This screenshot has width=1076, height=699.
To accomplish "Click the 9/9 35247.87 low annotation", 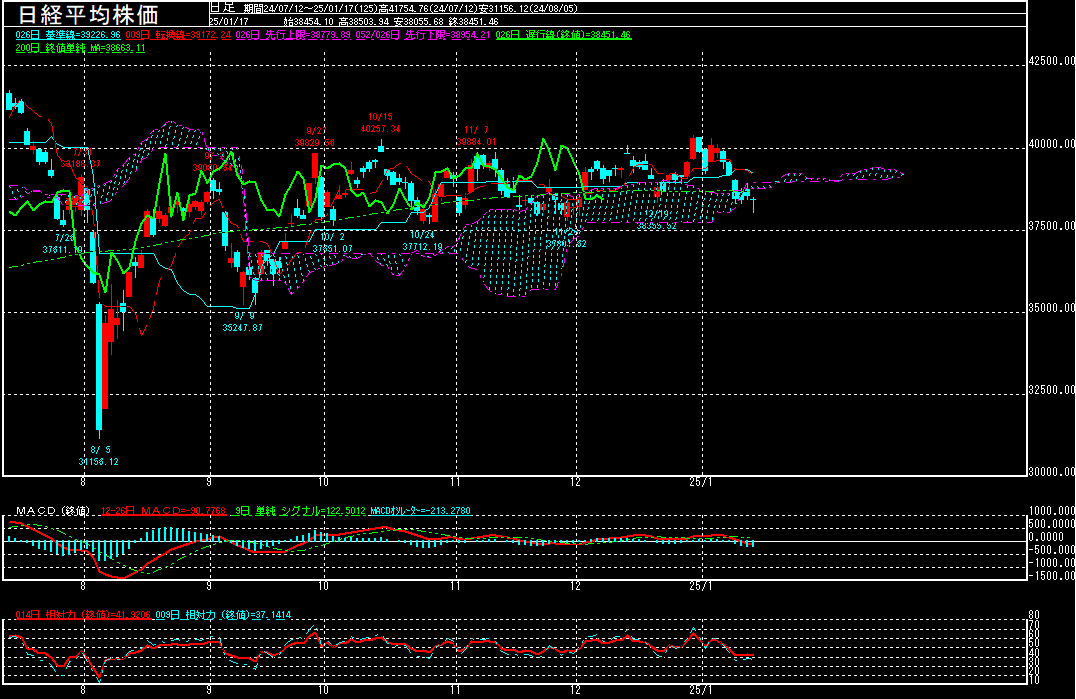I will pos(242,322).
